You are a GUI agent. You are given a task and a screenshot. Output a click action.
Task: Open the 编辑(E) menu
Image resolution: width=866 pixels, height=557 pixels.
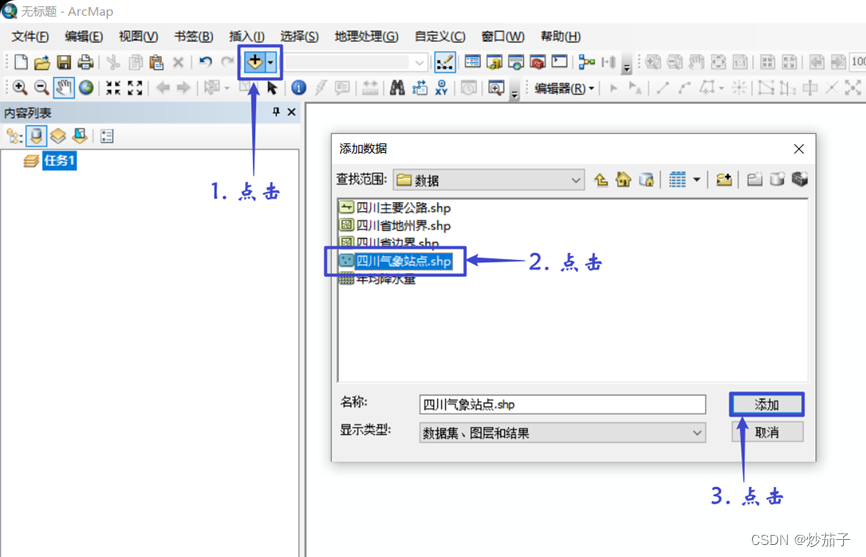point(83,36)
